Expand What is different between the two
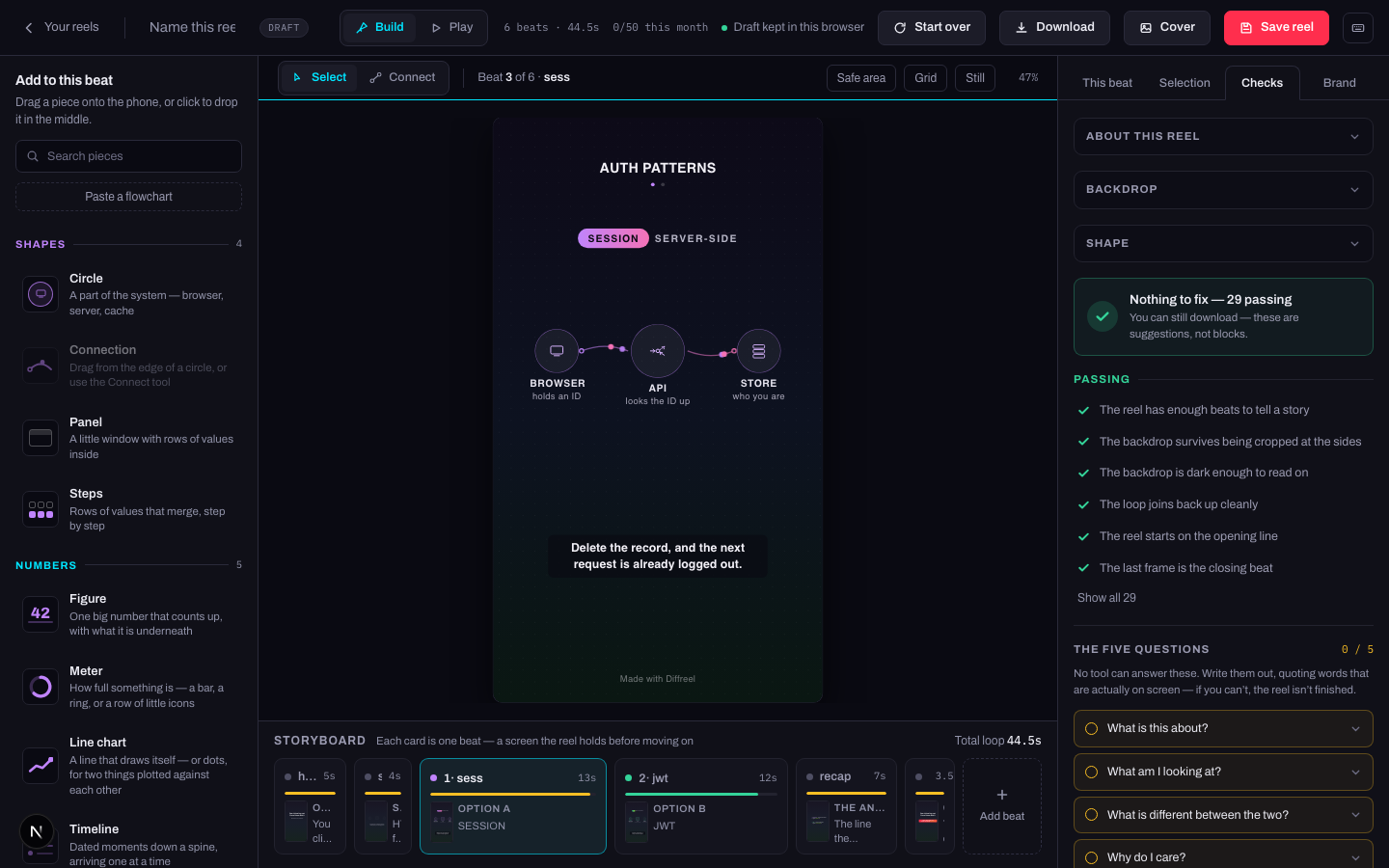The image size is (1389, 868). pyautogui.click(x=1223, y=815)
